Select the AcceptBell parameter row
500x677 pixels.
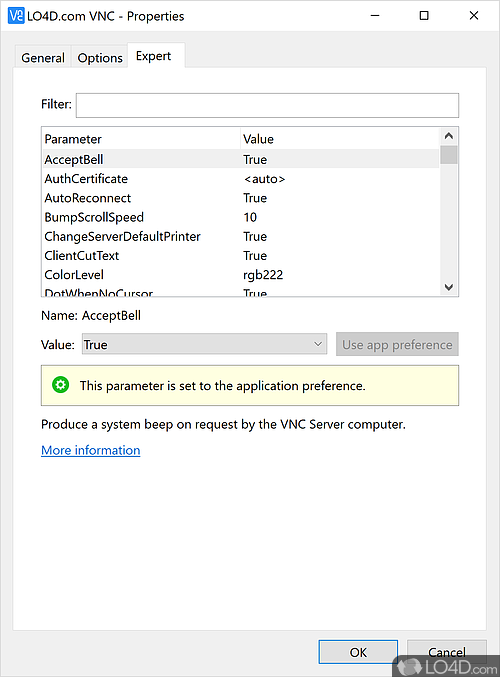point(241,159)
